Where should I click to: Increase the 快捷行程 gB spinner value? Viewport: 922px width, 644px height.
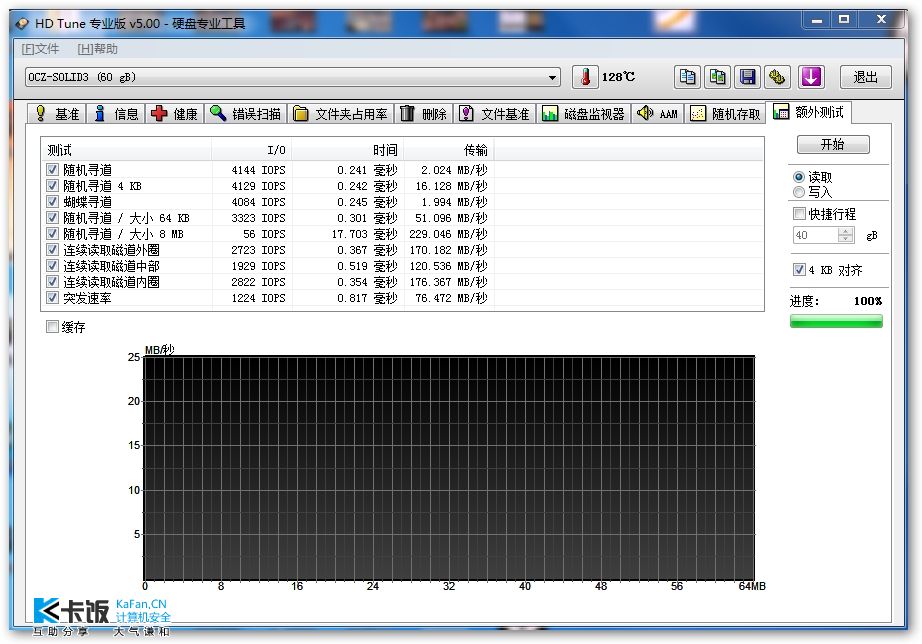coord(846,232)
